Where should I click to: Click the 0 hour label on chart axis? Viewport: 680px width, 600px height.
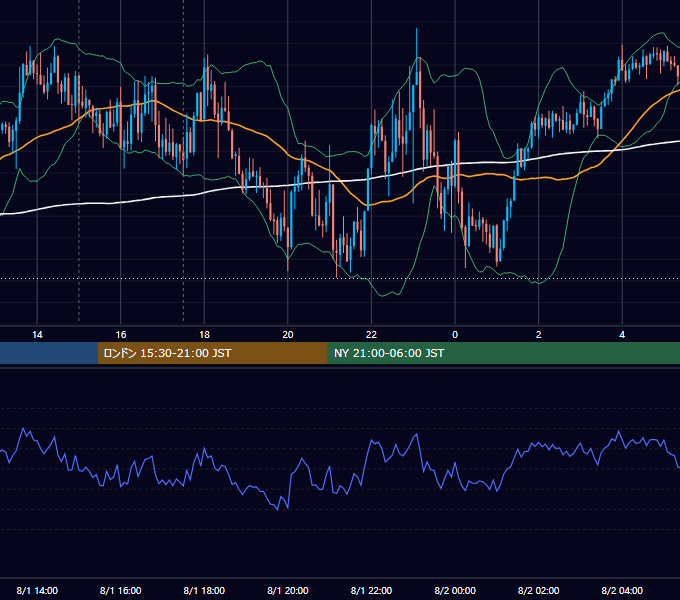click(455, 335)
